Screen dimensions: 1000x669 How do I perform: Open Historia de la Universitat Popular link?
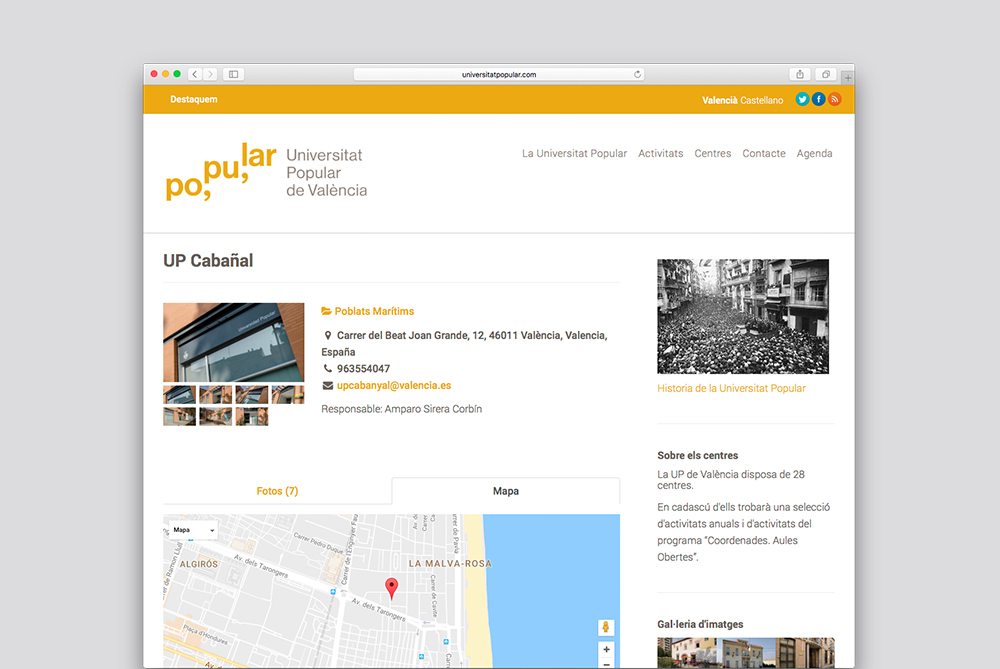tap(732, 388)
